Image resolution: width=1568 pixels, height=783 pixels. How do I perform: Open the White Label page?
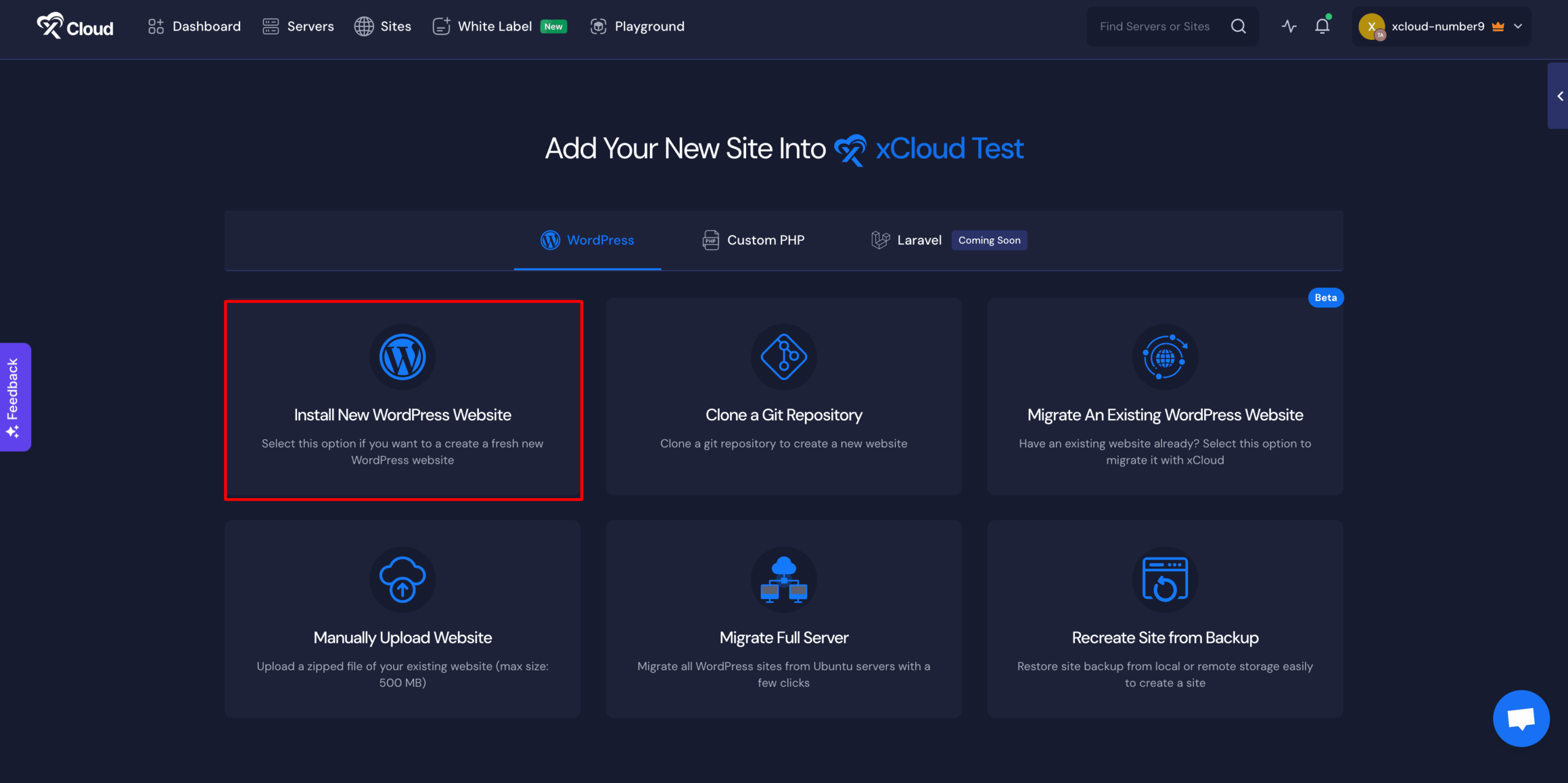(494, 26)
